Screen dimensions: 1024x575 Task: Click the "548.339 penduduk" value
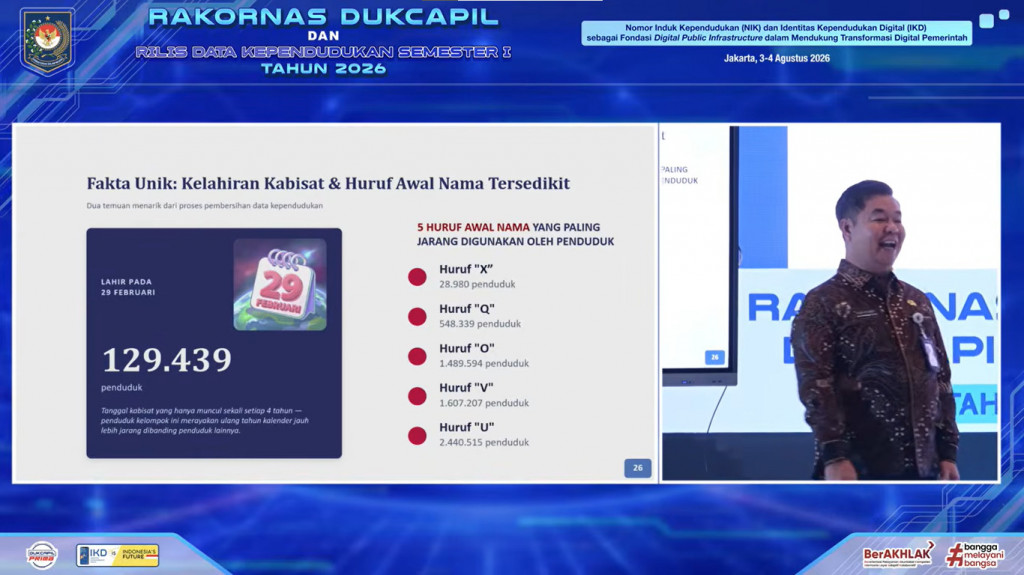480,323
